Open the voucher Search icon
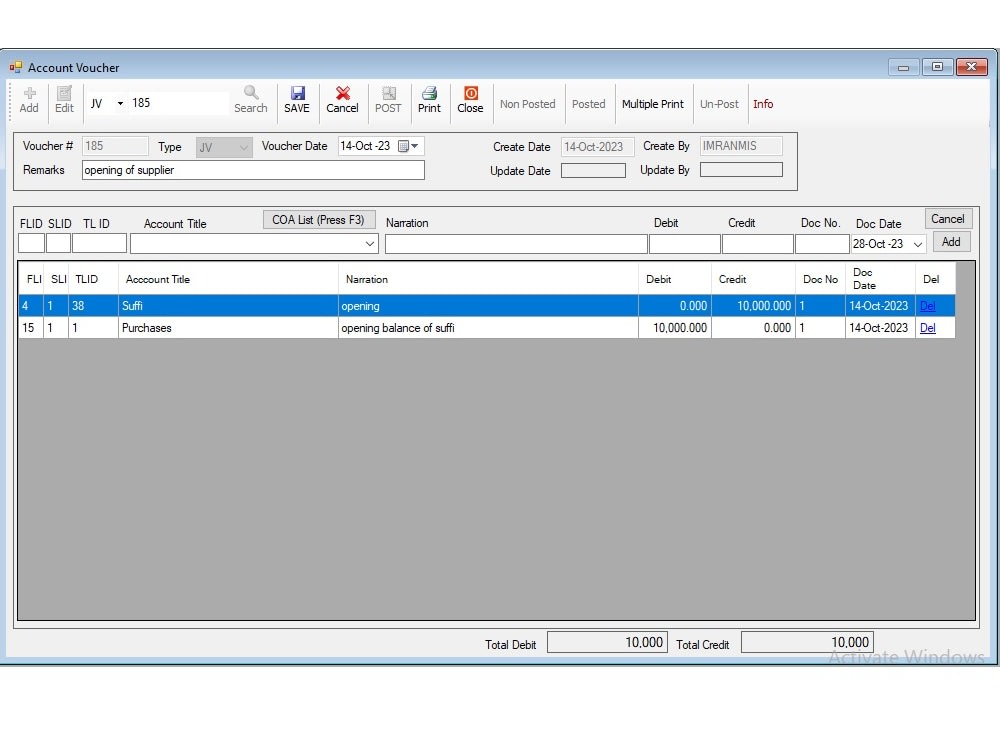This screenshot has height=750, width=1000. pyautogui.click(x=250, y=100)
